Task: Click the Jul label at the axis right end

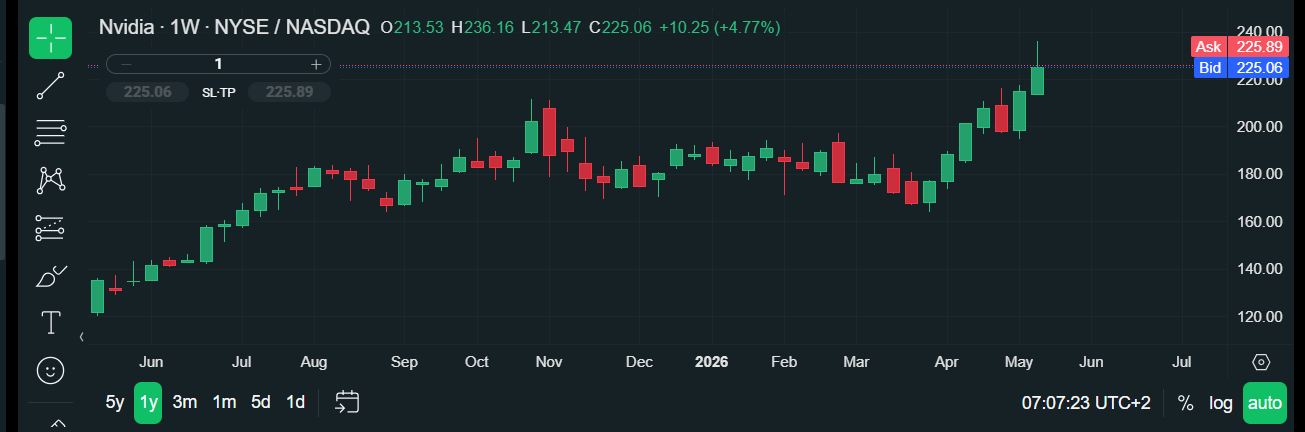Action: point(1183,361)
